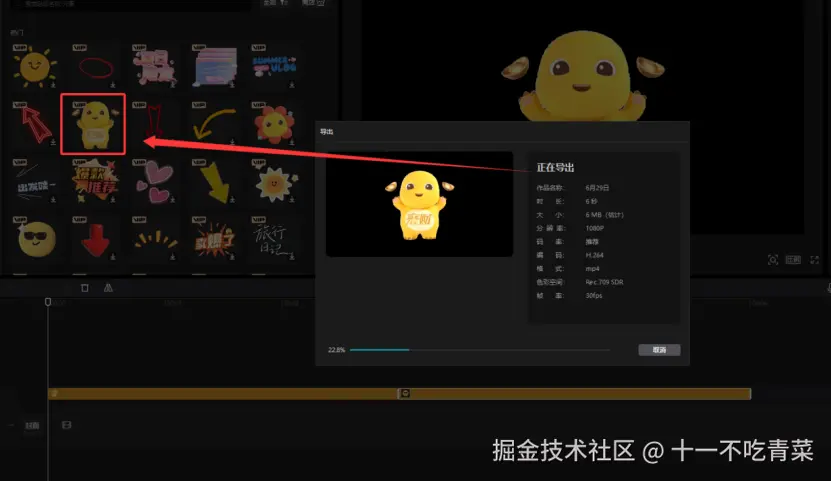Viewport: 831px width, 481px height.
Task: Click the mascot preview image in the export dialog
Action: point(419,204)
